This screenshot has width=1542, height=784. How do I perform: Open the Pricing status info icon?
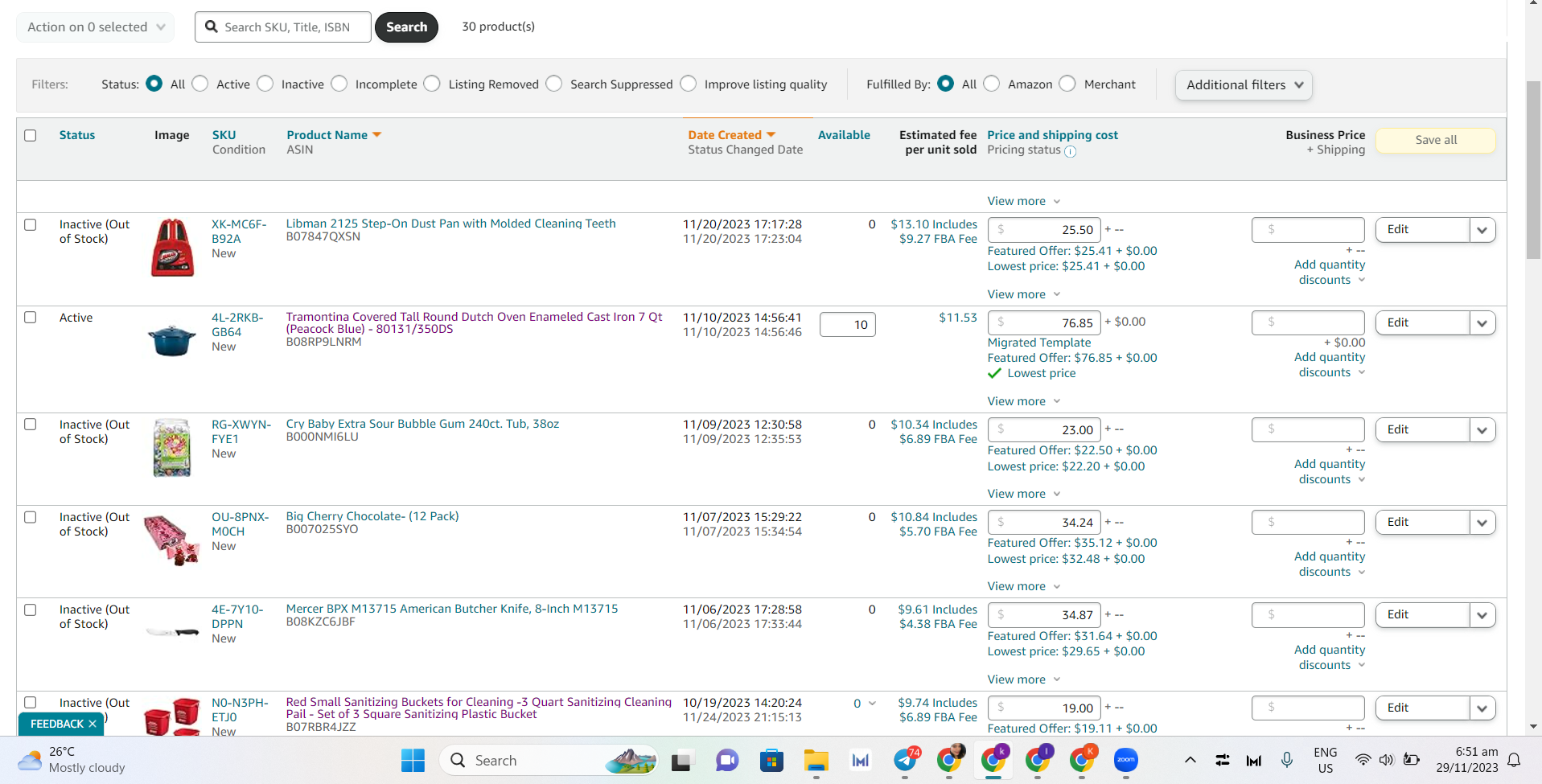tap(1070, 151)
